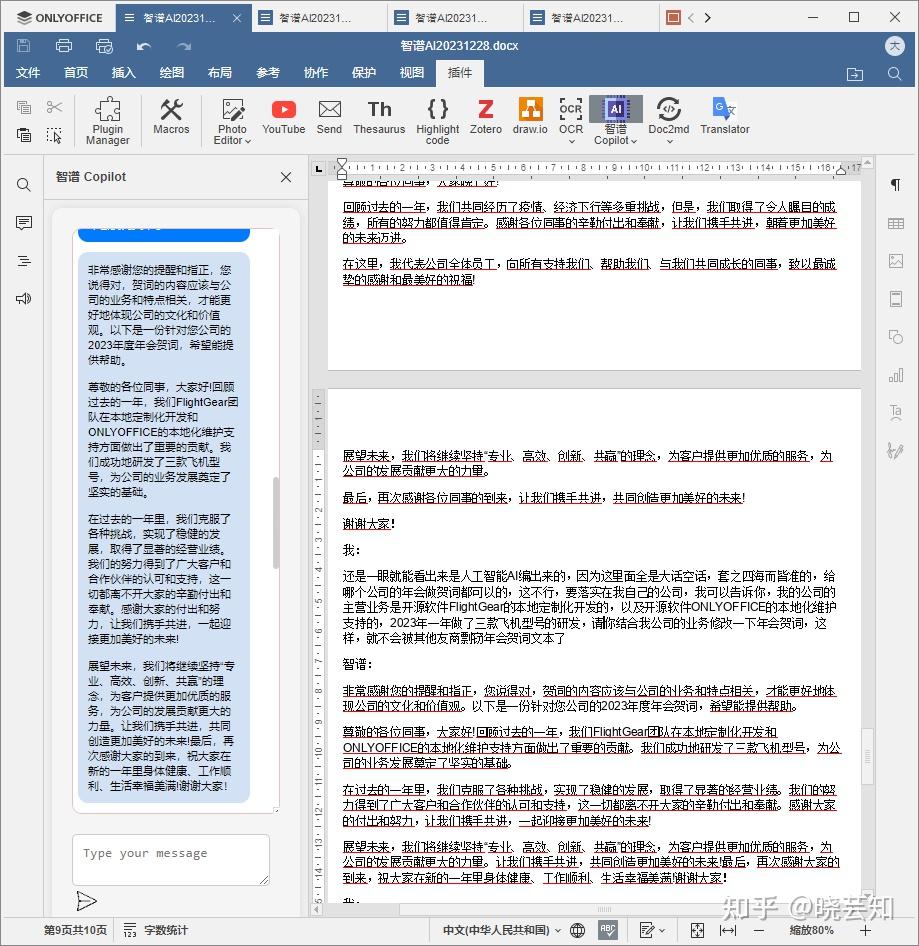The width and height of the screenshot is (919, 946).
Task: Click the Print icon
Action: click(x=64, y=45)
